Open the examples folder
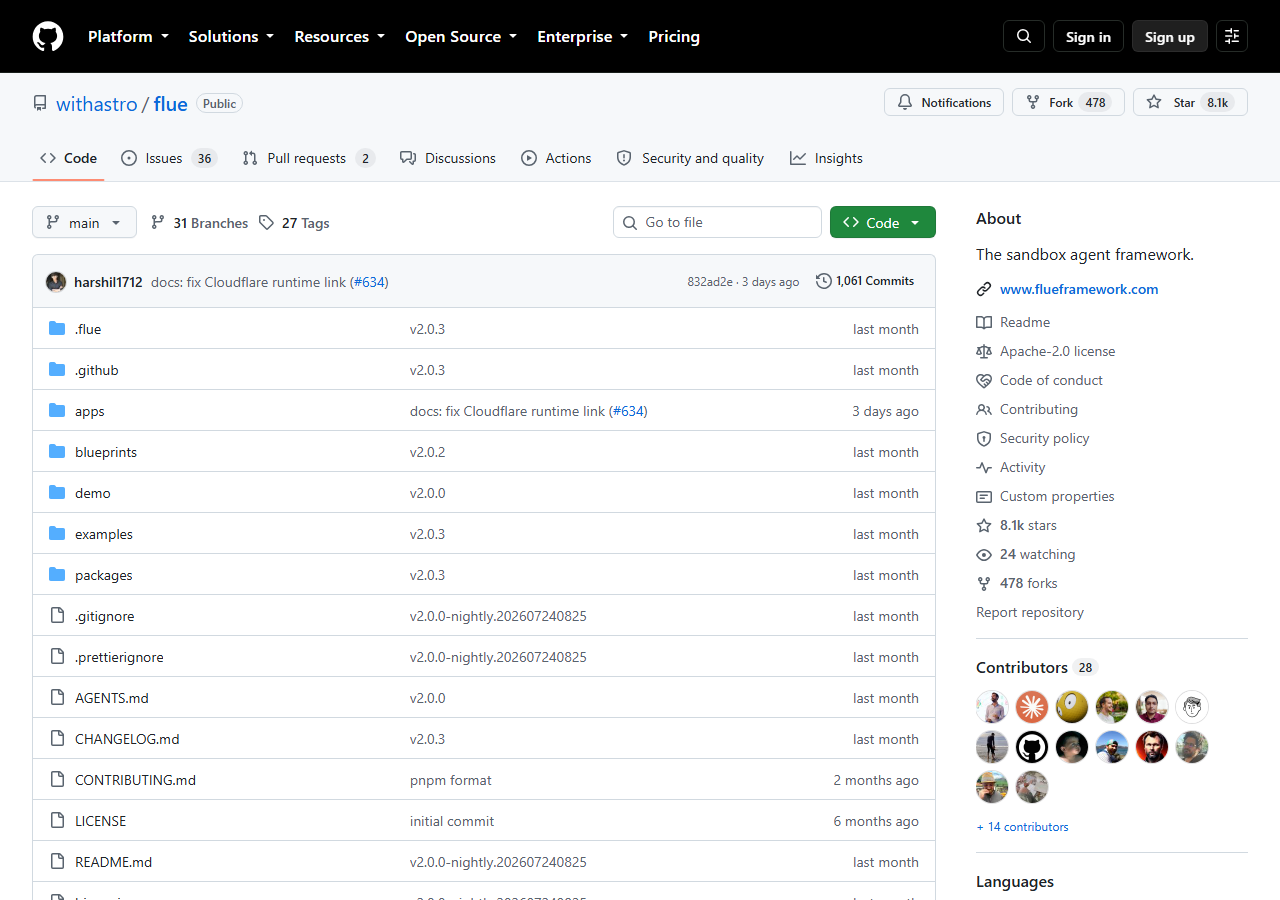1280x900 pixels. 104,534
